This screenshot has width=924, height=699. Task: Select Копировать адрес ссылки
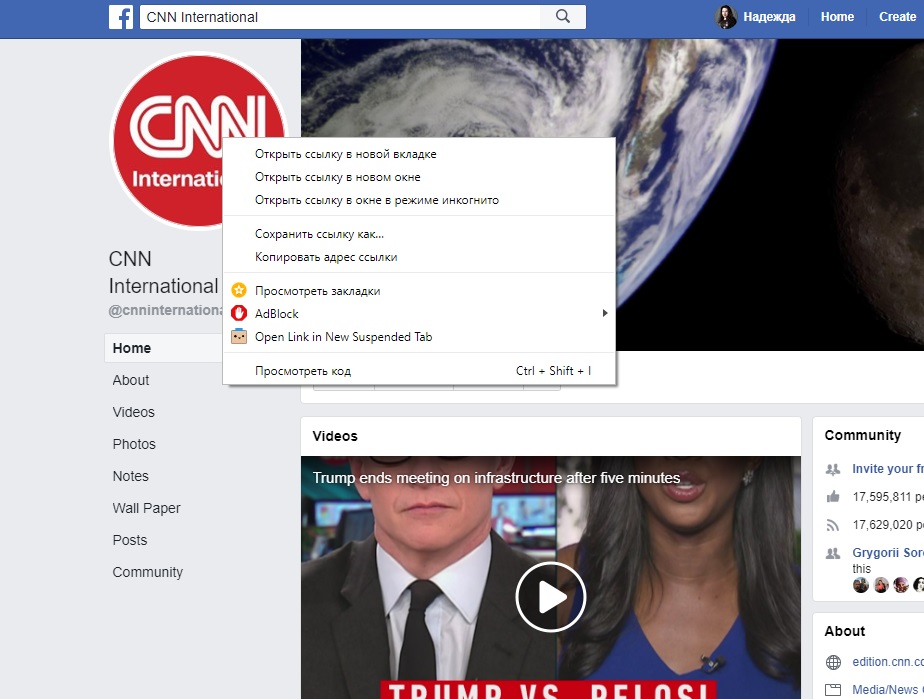419,257
